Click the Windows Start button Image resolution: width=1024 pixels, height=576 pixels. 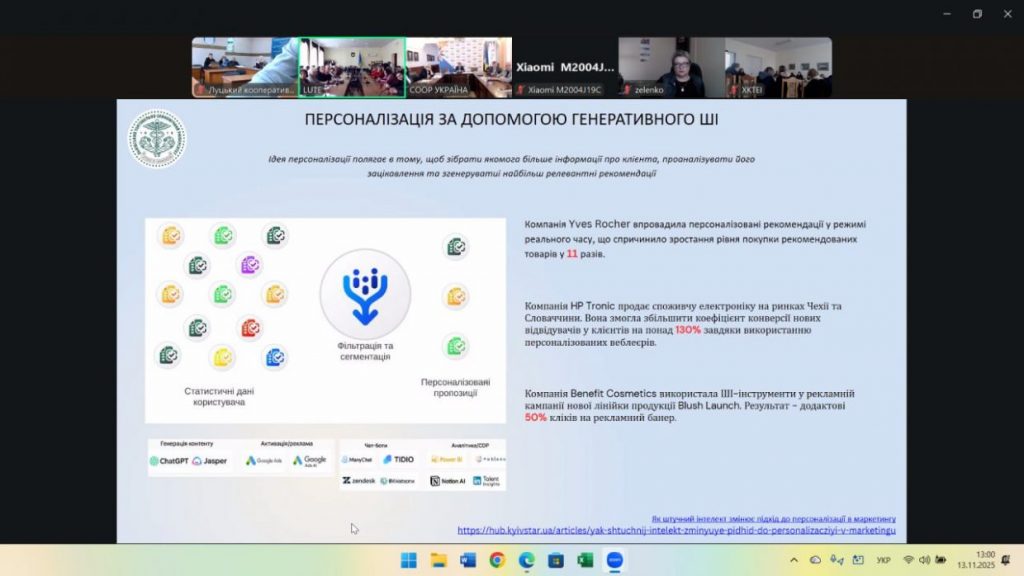pos(409,560)
